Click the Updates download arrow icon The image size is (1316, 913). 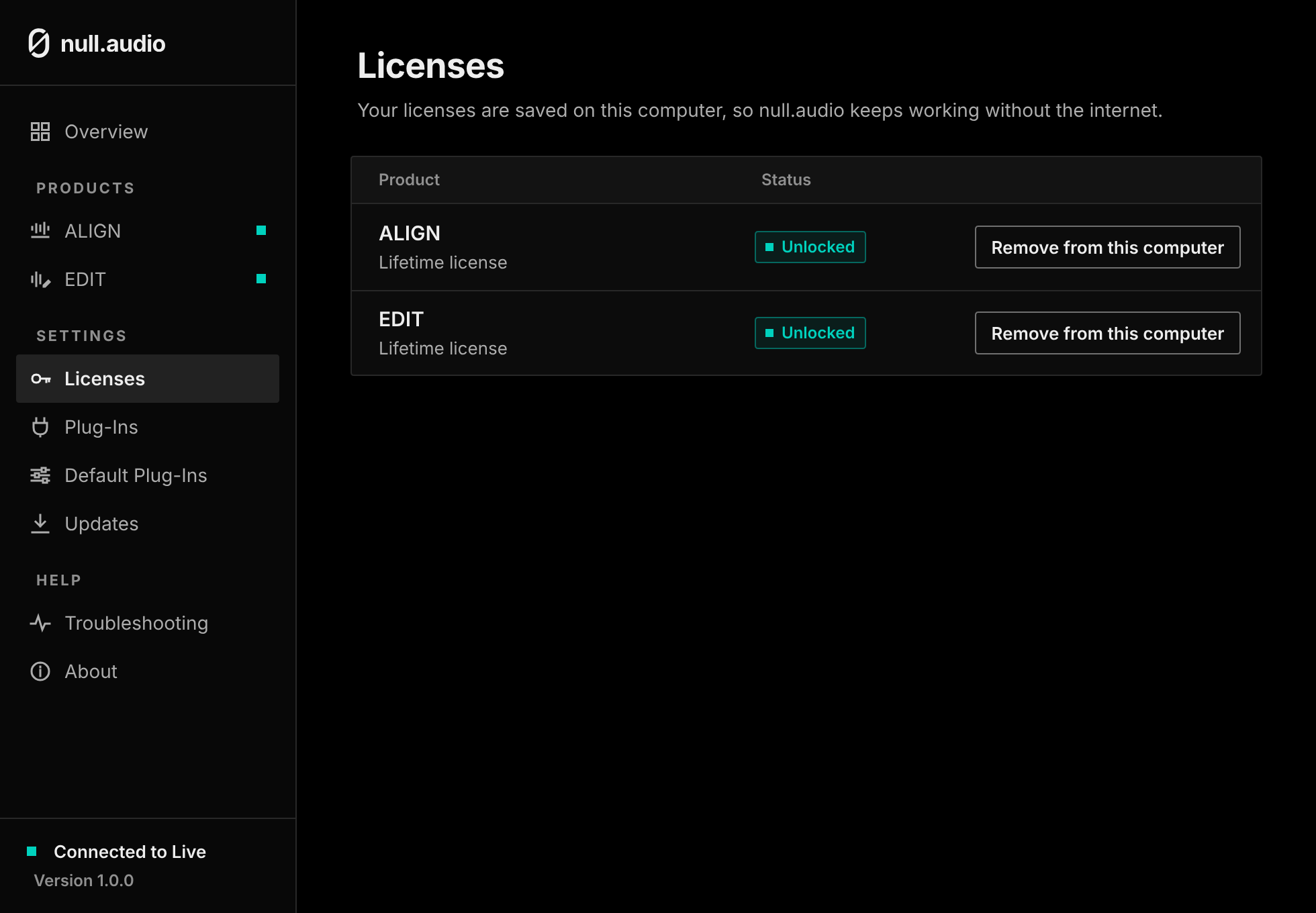pos(40,524)
